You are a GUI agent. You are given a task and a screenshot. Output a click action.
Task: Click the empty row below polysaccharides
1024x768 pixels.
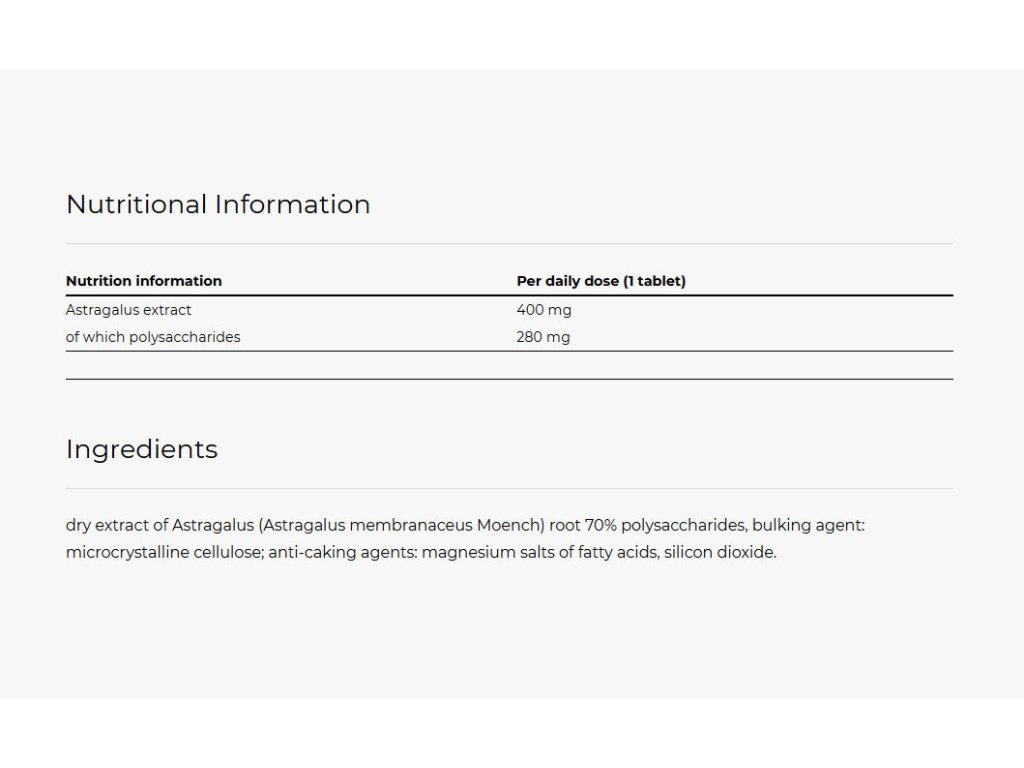click(x=509, y=365)
